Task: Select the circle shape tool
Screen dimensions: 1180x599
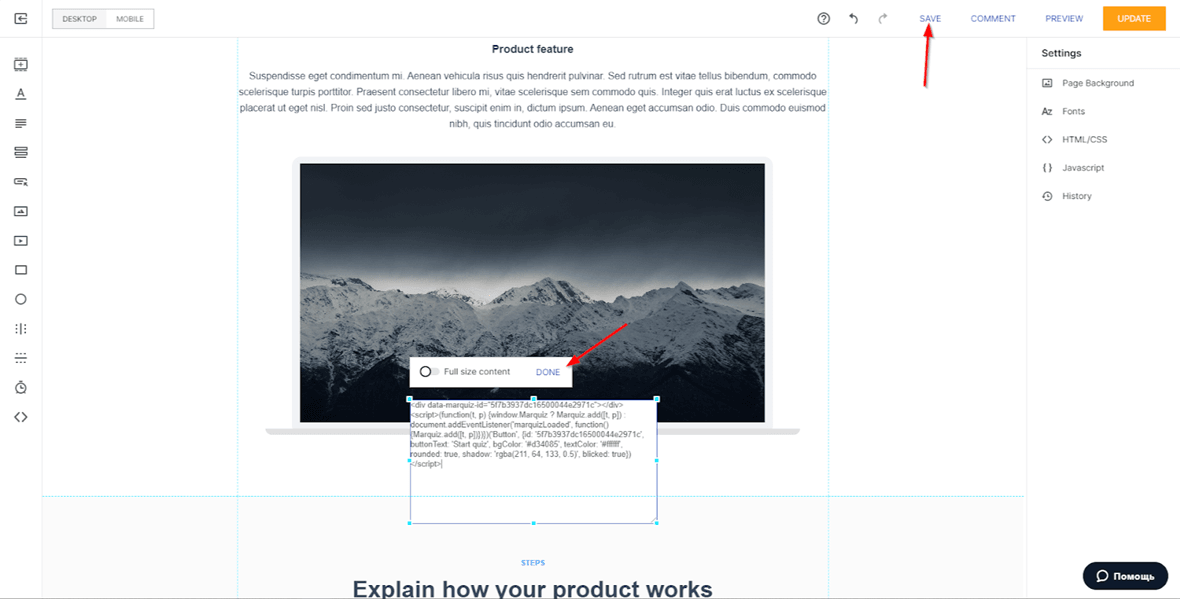Action: pyautogui.click(x=21, y=299)
